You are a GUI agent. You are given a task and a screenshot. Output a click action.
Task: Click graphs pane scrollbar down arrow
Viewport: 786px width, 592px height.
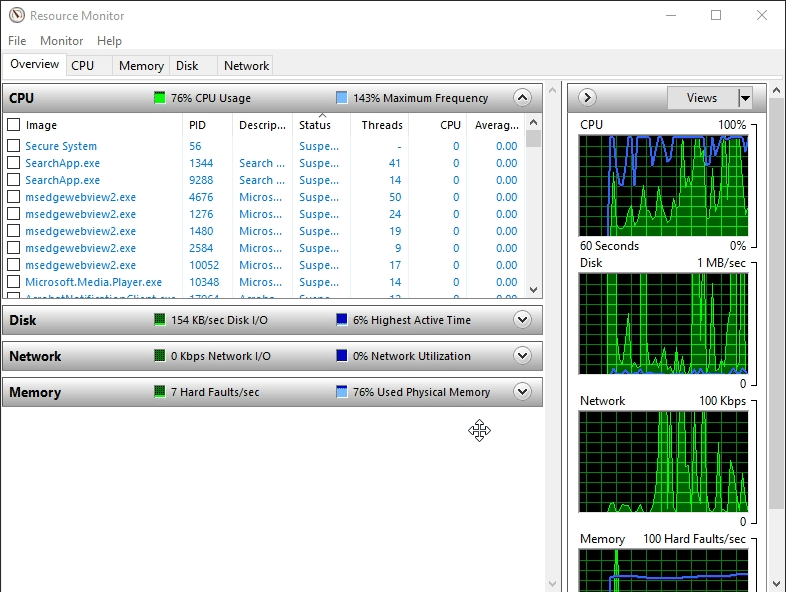(x=776, y=583)
